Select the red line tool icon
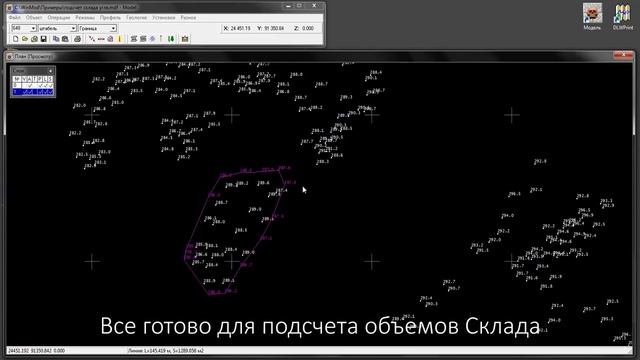This screenshot has width=640, height=360. pyautogui.click(x=101, y=39)
